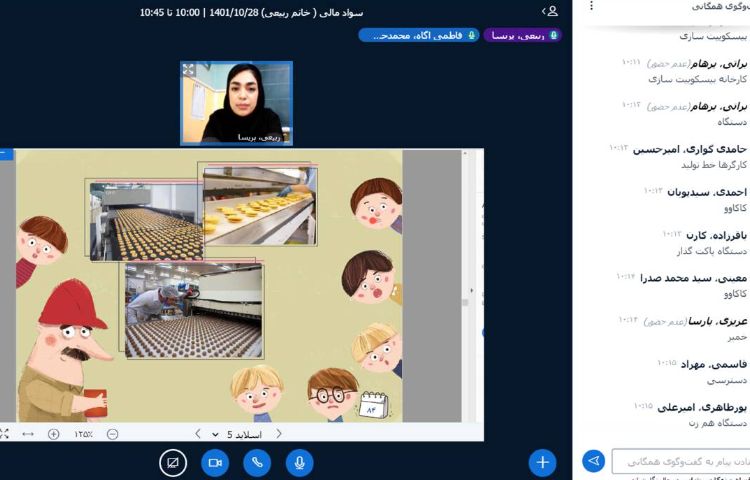Select the message دستگاه from برانی، برهام
Viewport: 750px width, 480px height.
click(x=732, y=122)
